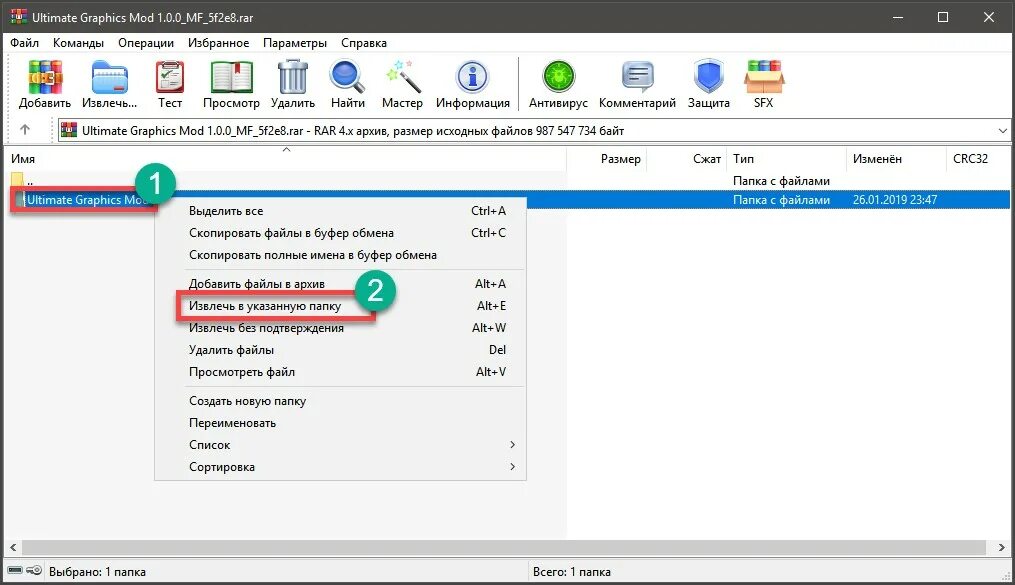Screen dimensions: 1015x585
Task: Choose Извлечь в указанную папку
Action: click(340, 305)
